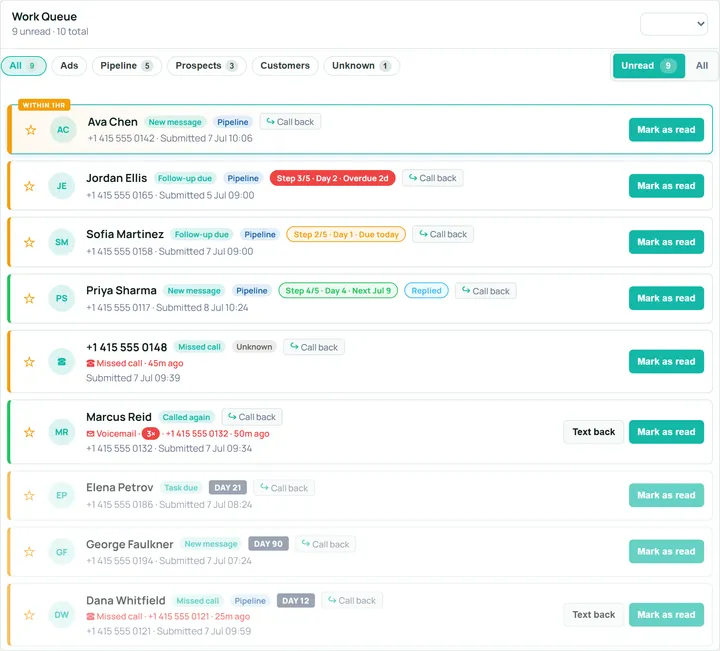Viewport: 720px width, 651px height.
Task: Click Elena Petrov's EP avatar
Action: [x=62, y=495]
